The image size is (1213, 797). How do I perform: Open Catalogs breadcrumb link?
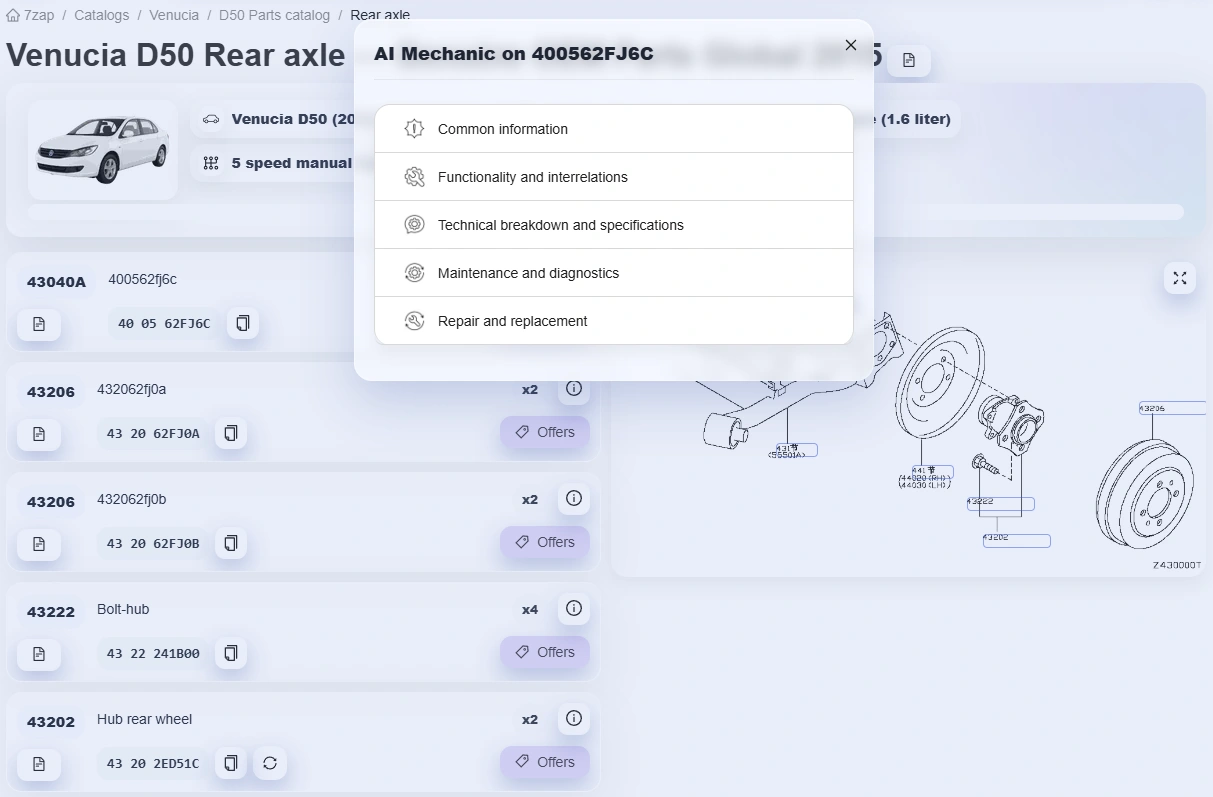pos(101,15)
